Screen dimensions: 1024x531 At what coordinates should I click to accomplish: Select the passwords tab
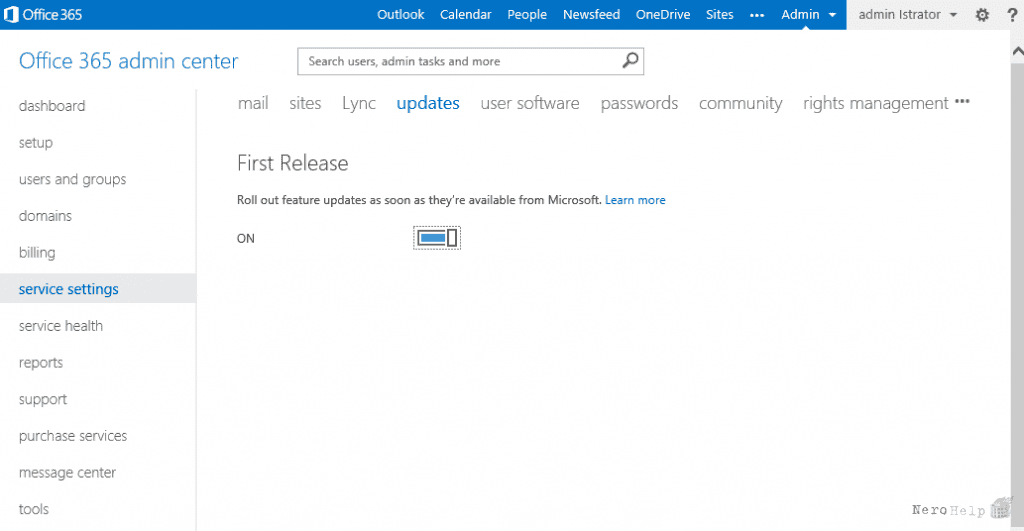point(639,103)
